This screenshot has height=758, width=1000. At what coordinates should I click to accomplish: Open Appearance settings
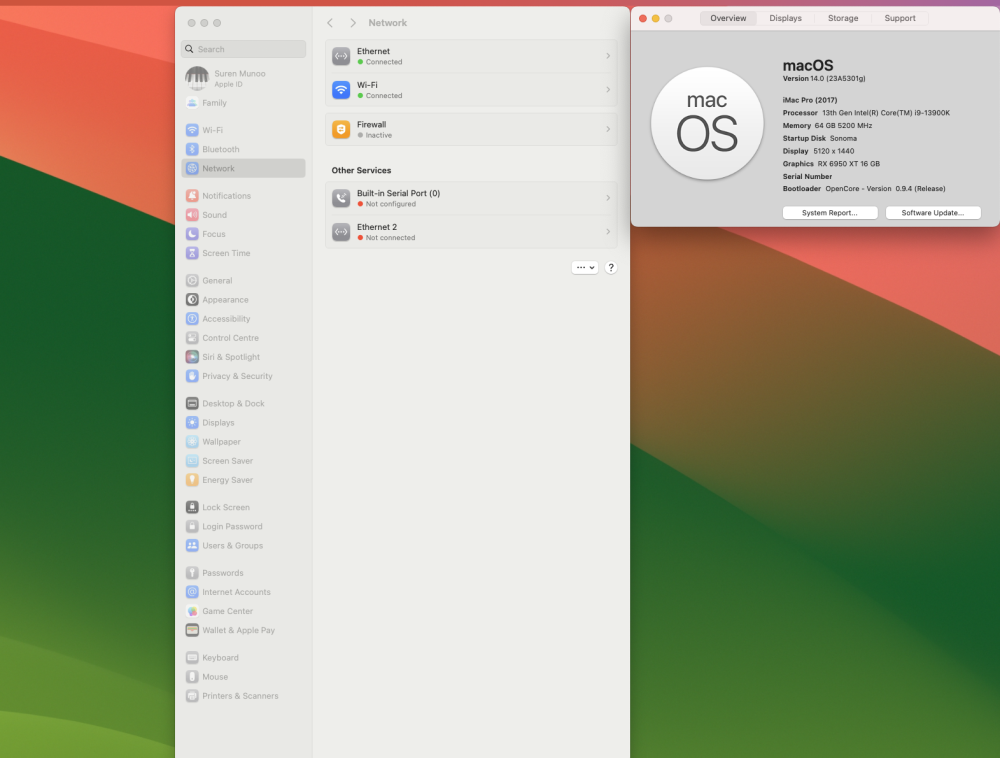pyautogui.click(x=243, y=300)
